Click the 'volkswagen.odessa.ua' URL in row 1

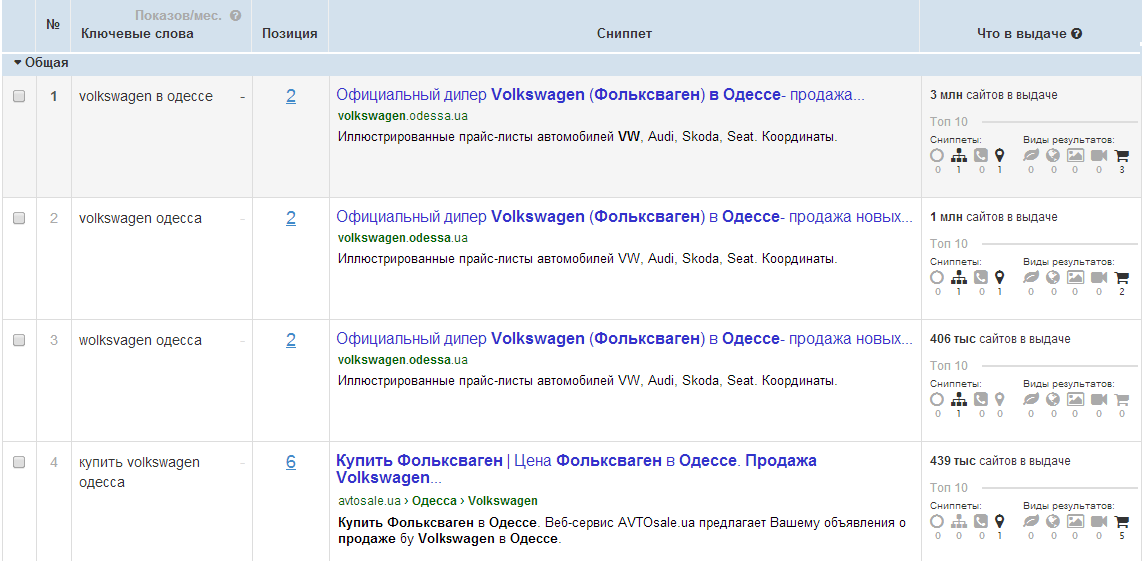(x=403, y=116)
